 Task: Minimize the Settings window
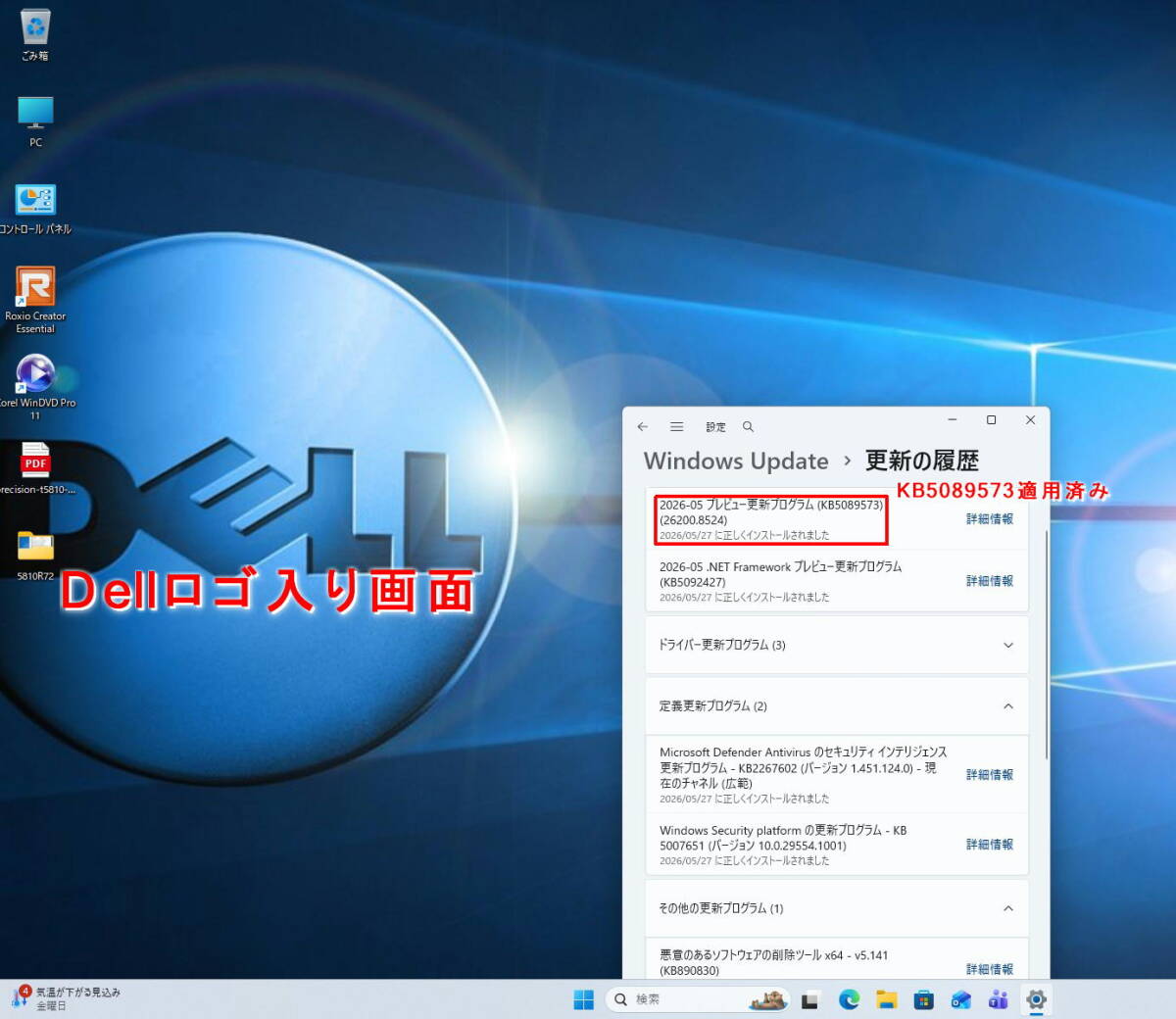[952, 420]
